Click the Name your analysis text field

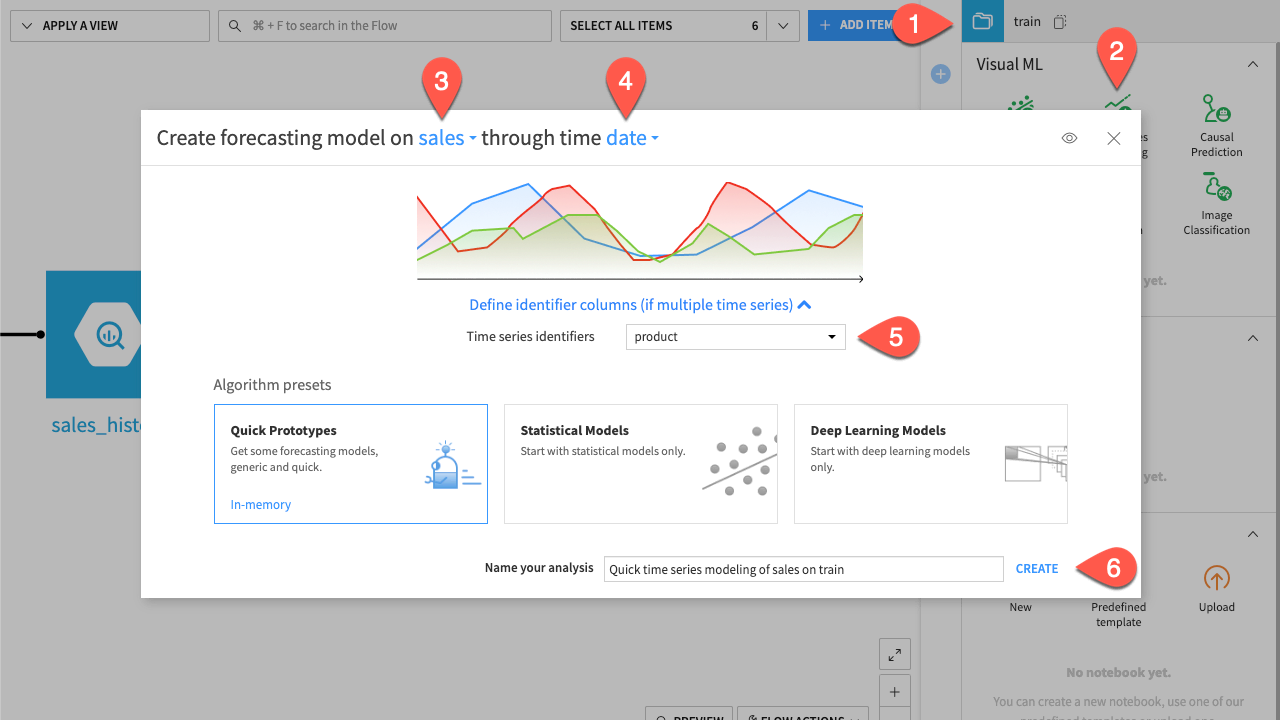(803, 568)
